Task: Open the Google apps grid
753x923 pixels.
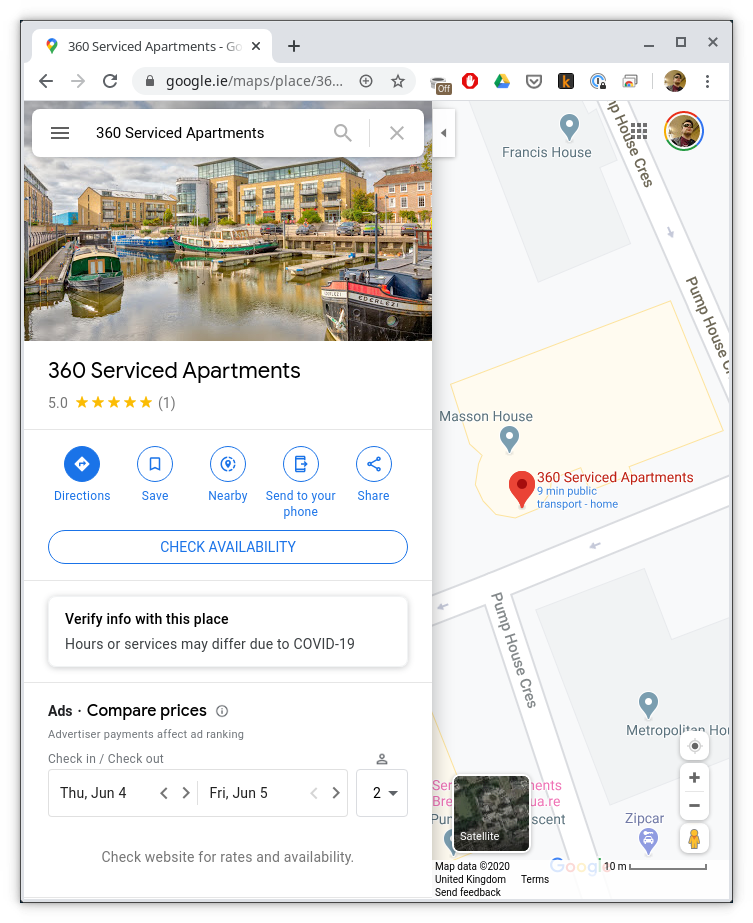Action: [639, 131]
